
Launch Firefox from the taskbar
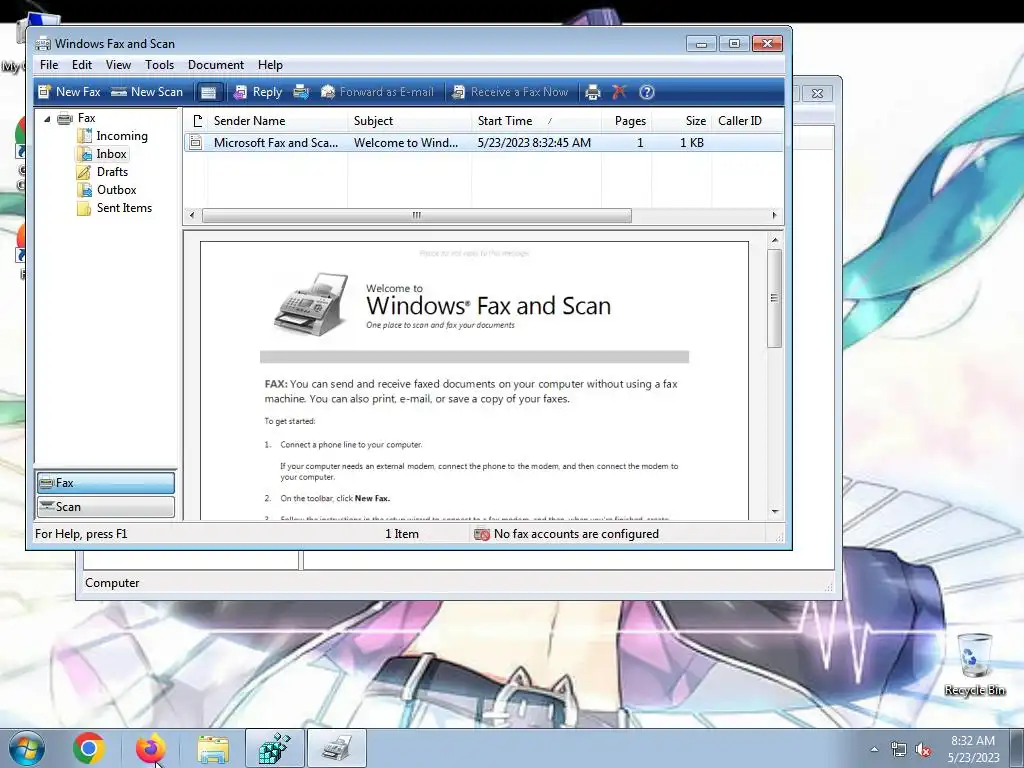pos(150,748)
